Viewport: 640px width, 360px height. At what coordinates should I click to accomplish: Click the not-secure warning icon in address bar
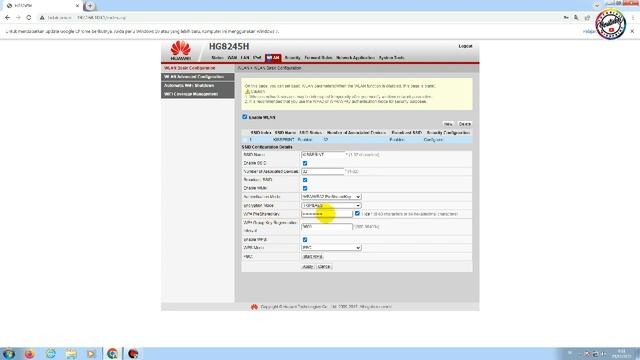[x=42, y=18]
